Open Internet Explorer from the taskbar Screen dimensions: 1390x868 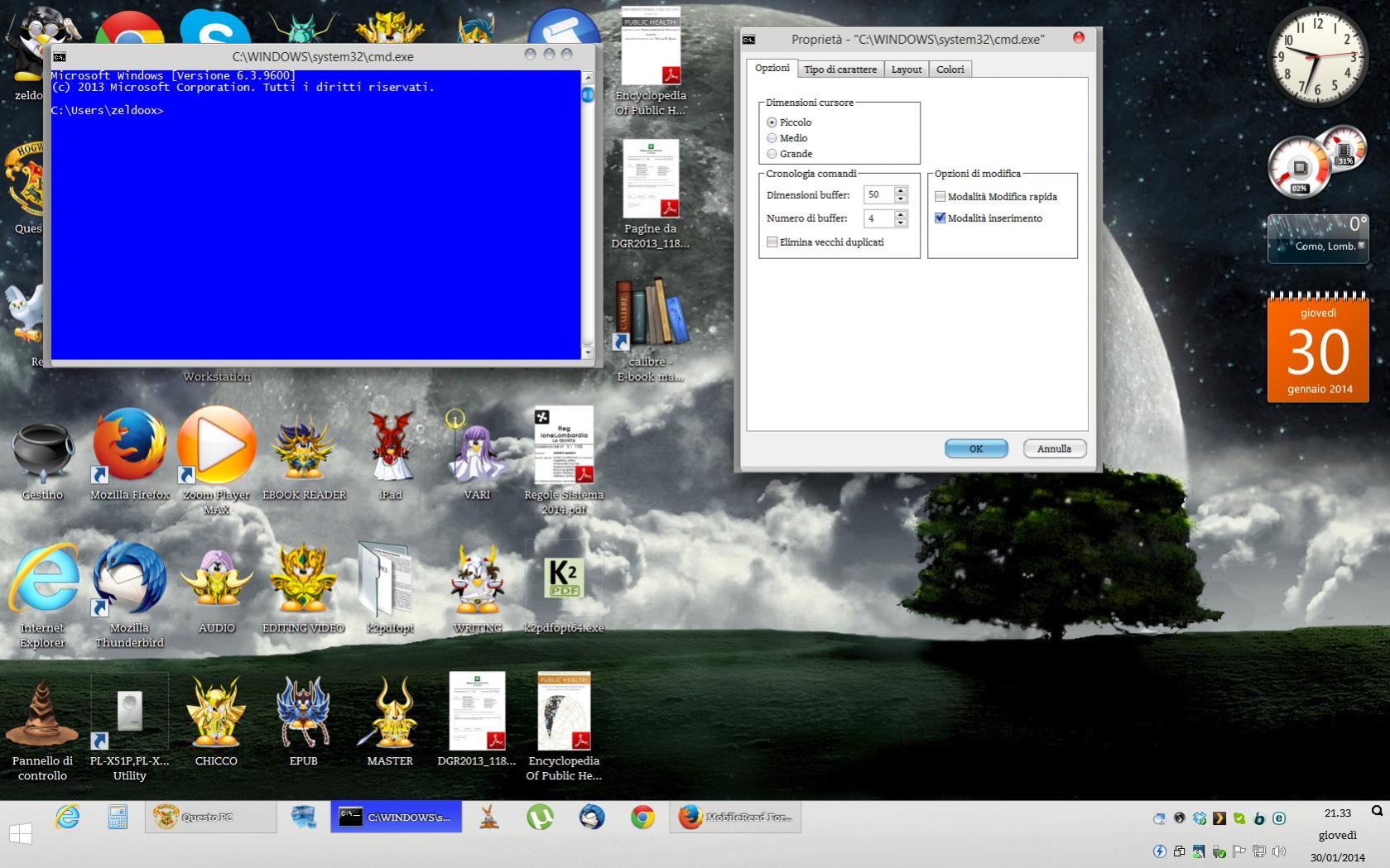[x=67, y=818]
